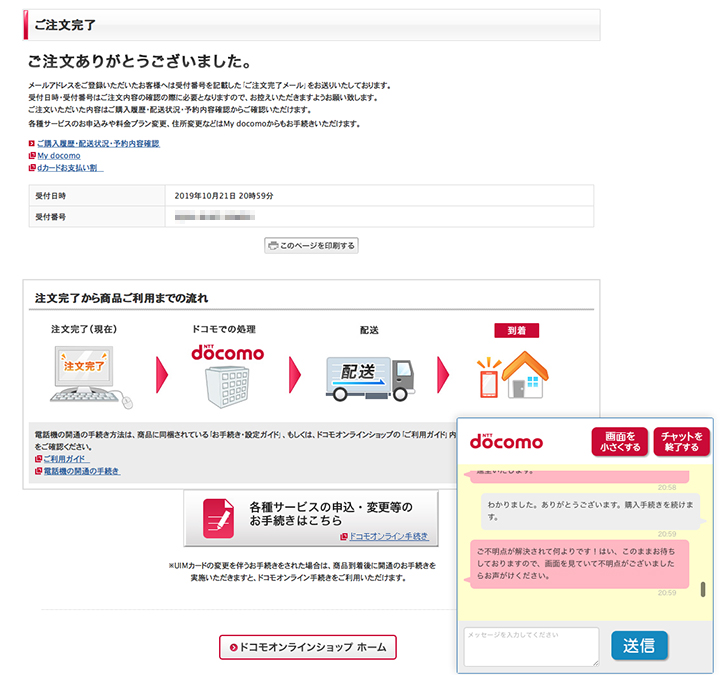Click the chat window scrollbar thumb
Screen dimensions: 720x675
(703, 590)
